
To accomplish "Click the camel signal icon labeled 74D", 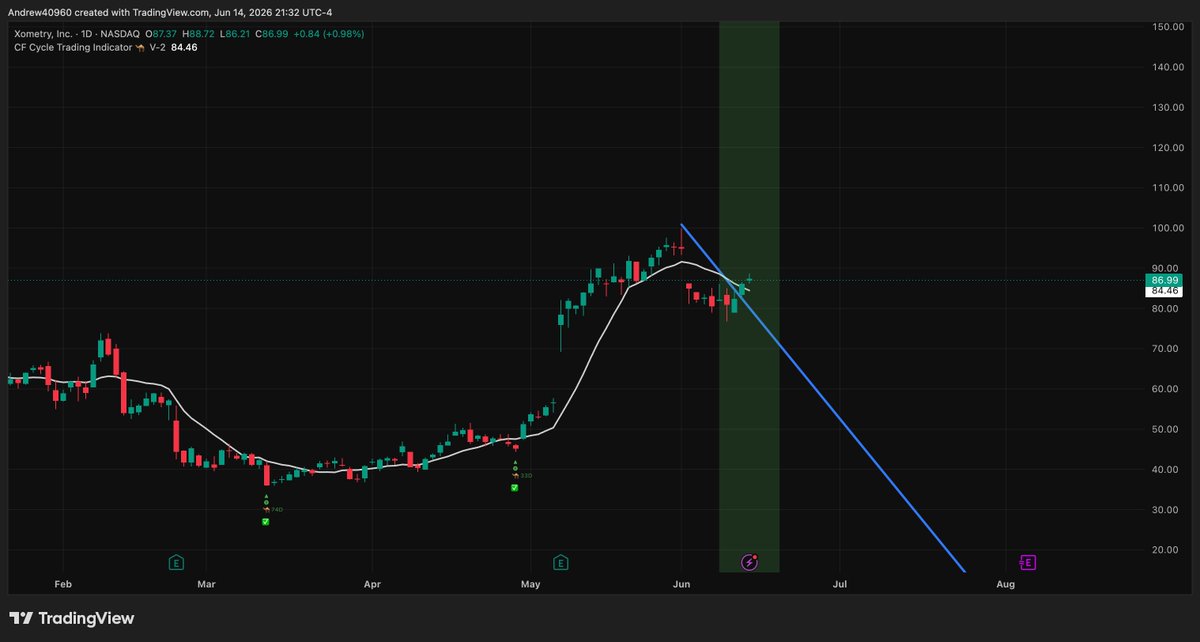I will pyautogui.click(x=266, y=510).
